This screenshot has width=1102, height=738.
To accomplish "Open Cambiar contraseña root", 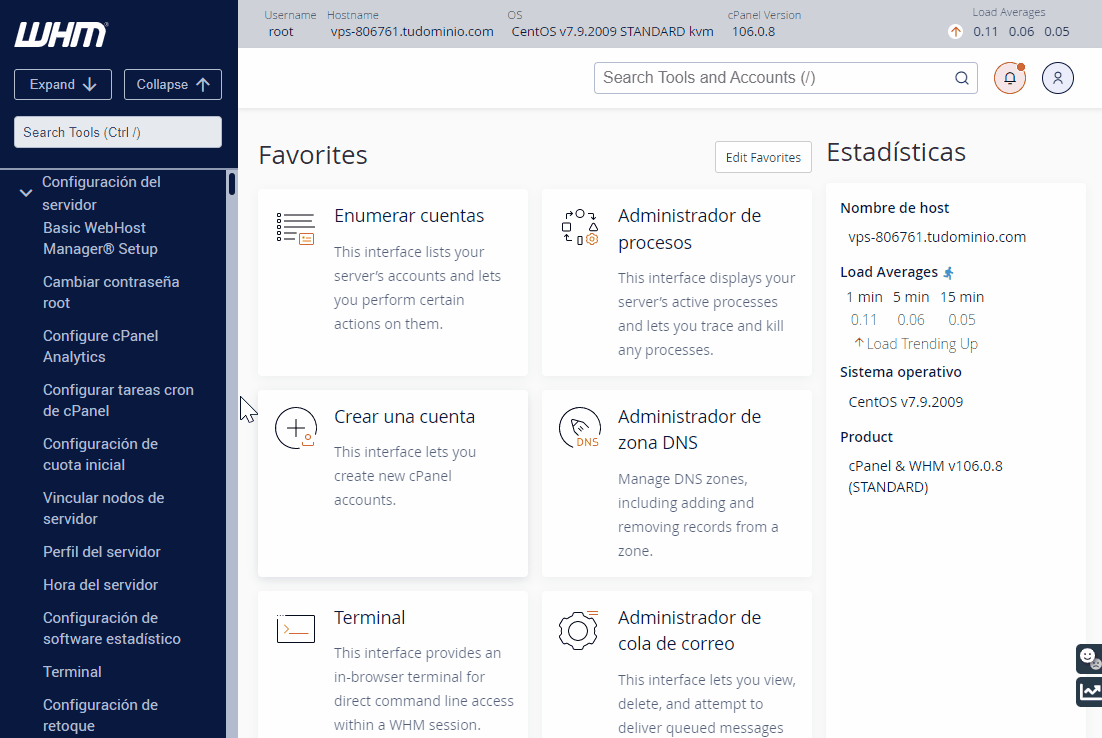I will tap(111, 292).
